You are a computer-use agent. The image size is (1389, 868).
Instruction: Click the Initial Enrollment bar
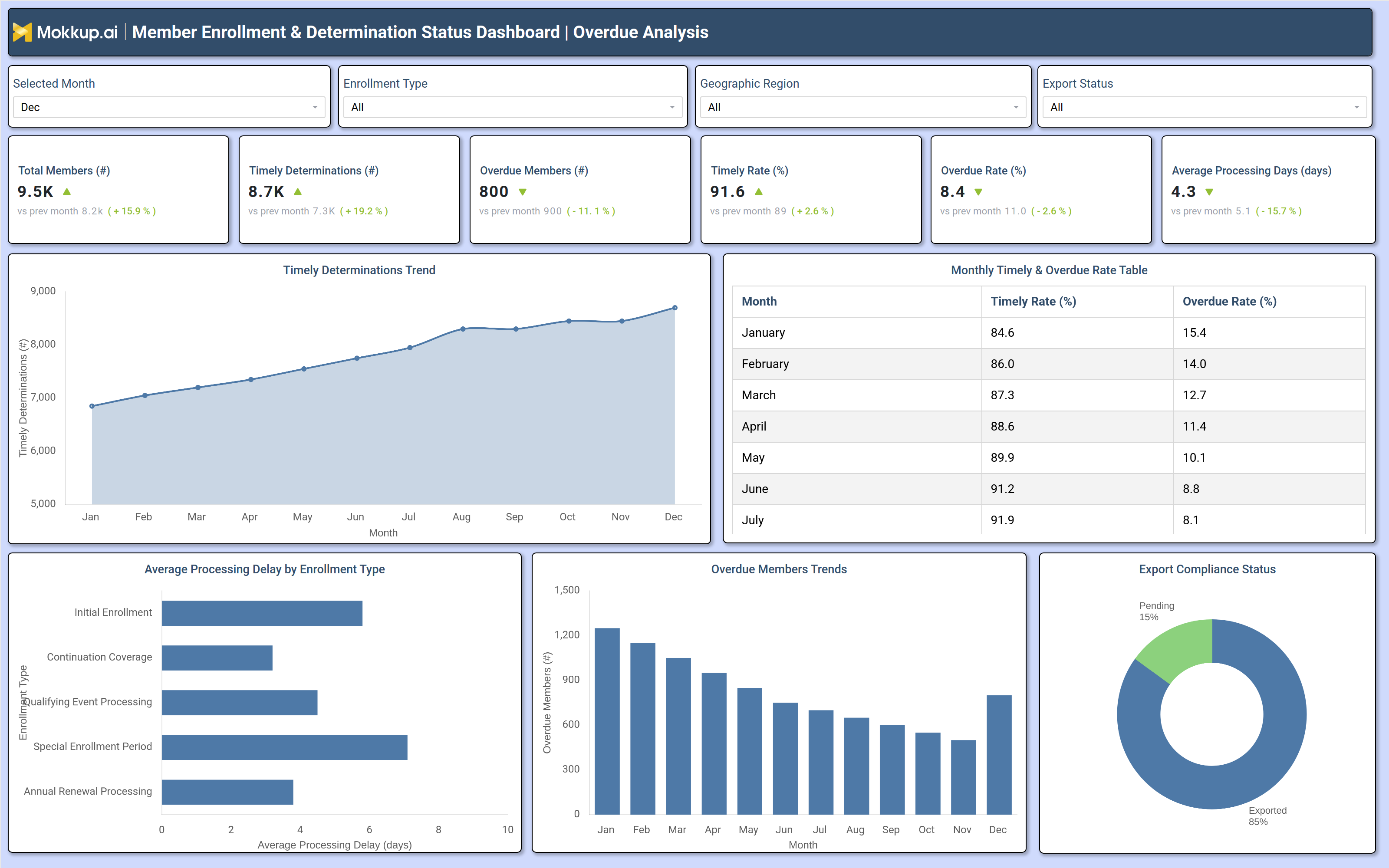262,613
